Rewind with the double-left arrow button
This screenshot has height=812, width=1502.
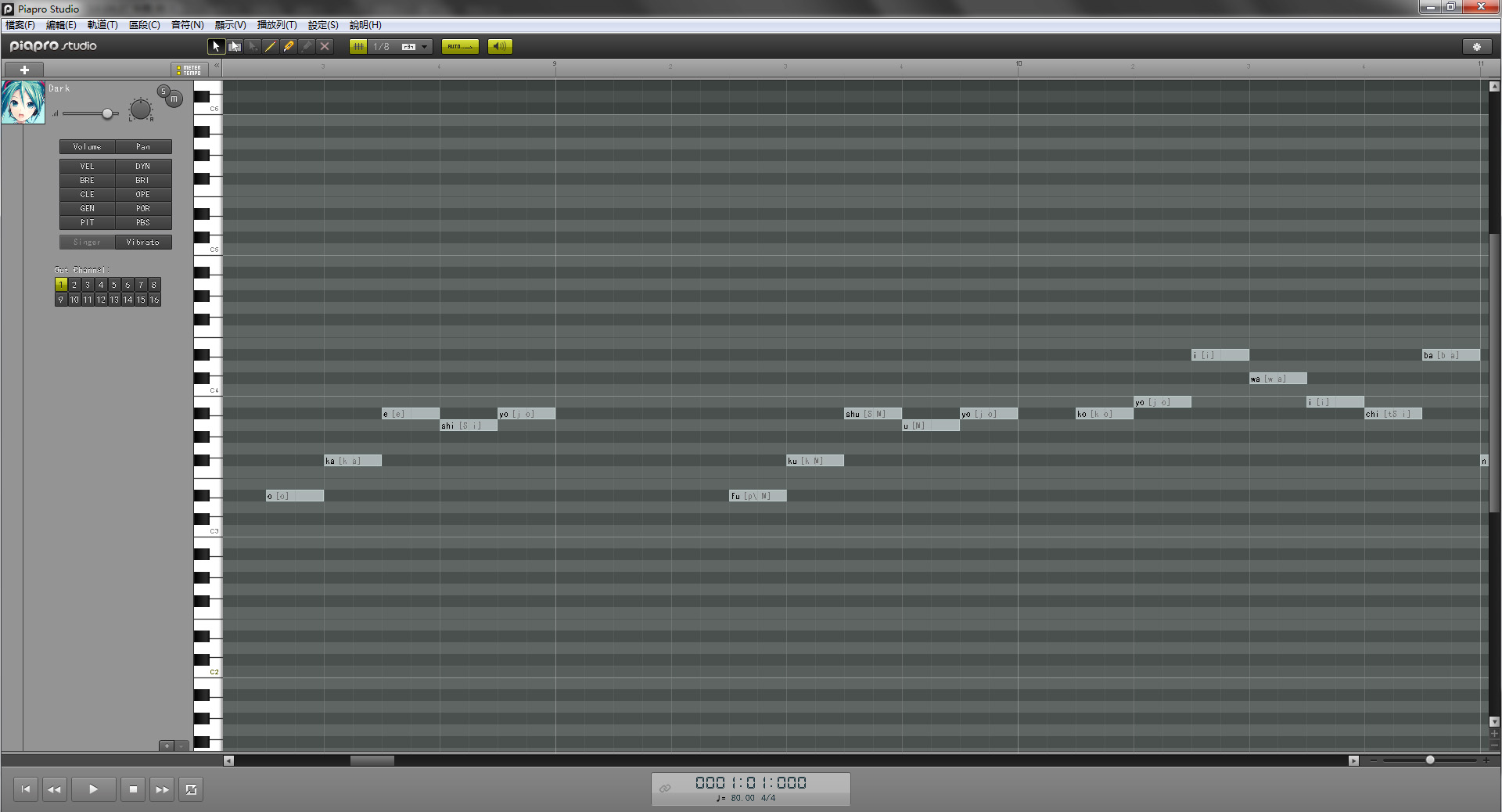54,789
